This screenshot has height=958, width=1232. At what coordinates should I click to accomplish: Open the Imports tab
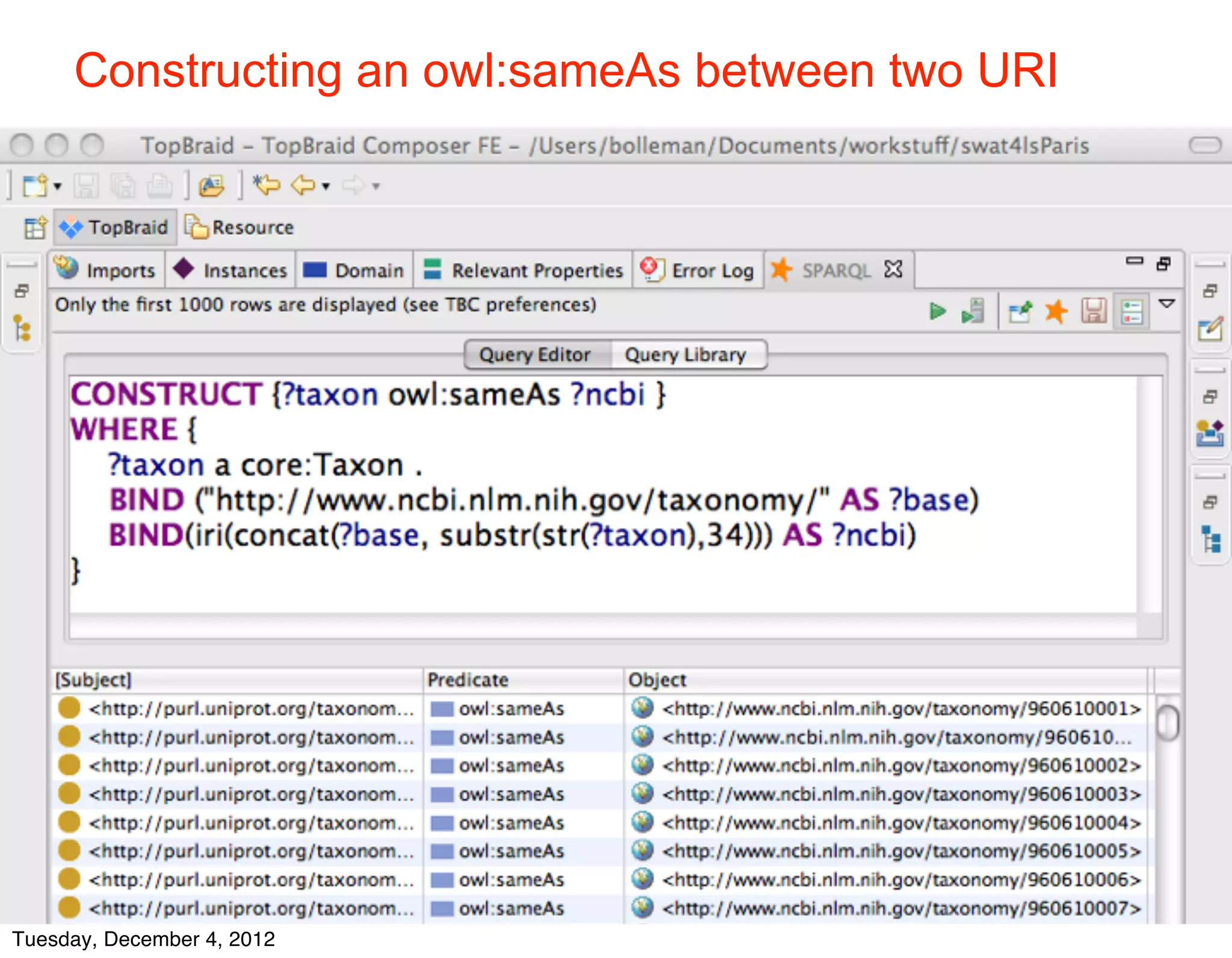(x=106, y=270)
